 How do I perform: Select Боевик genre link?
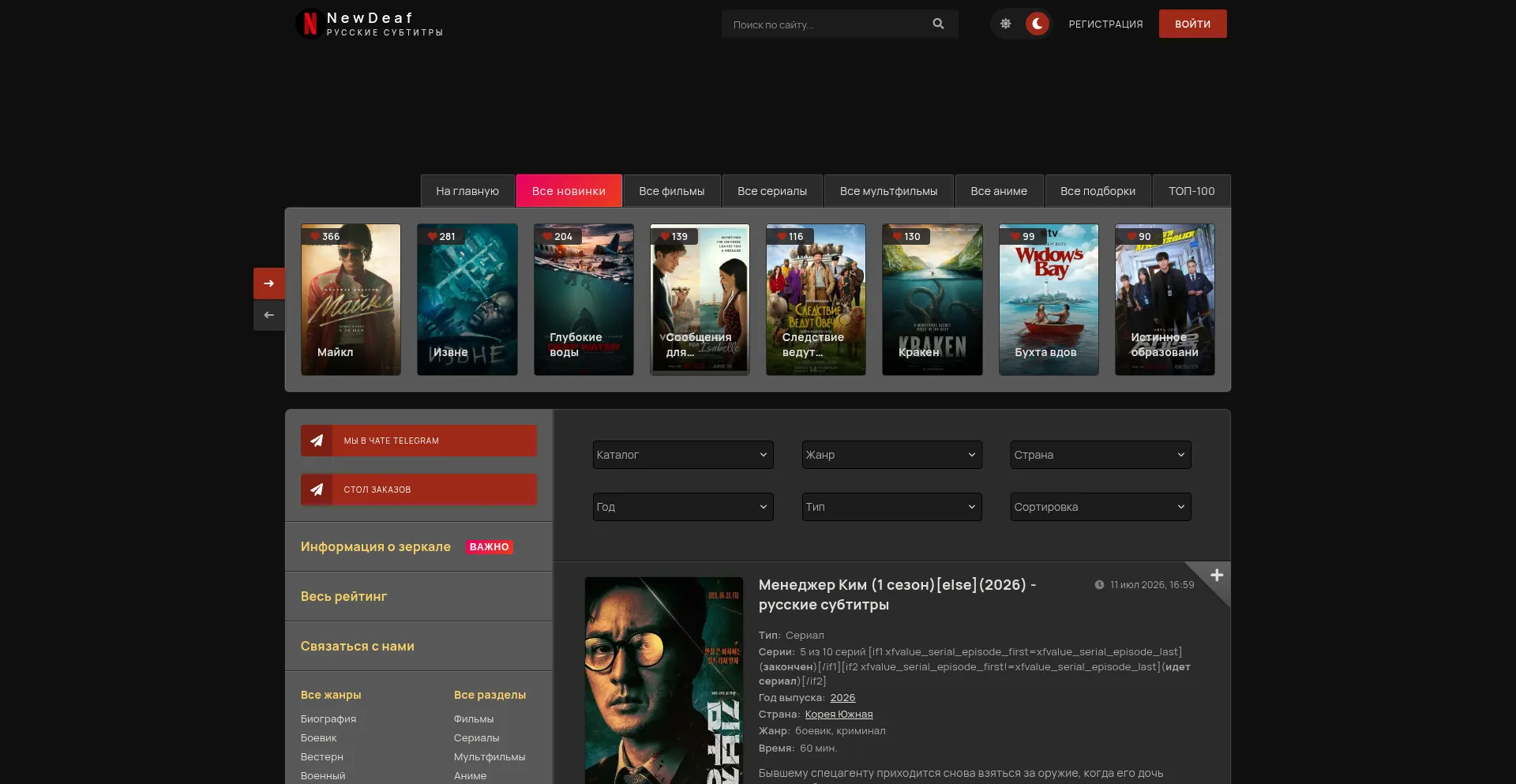click(318, 737)
